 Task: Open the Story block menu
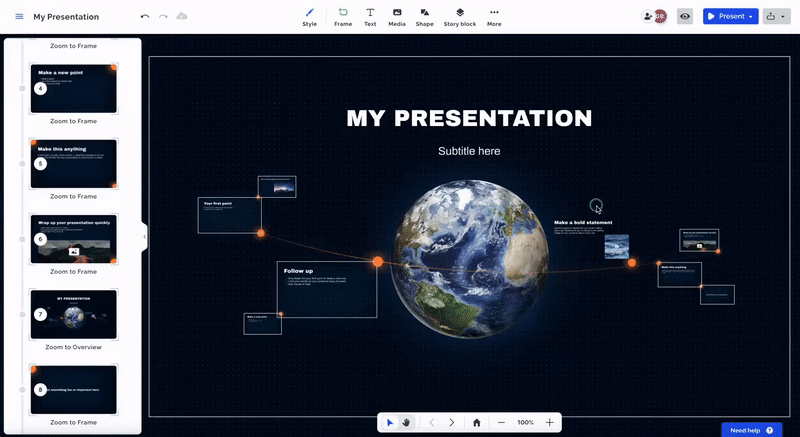point(460,17)
